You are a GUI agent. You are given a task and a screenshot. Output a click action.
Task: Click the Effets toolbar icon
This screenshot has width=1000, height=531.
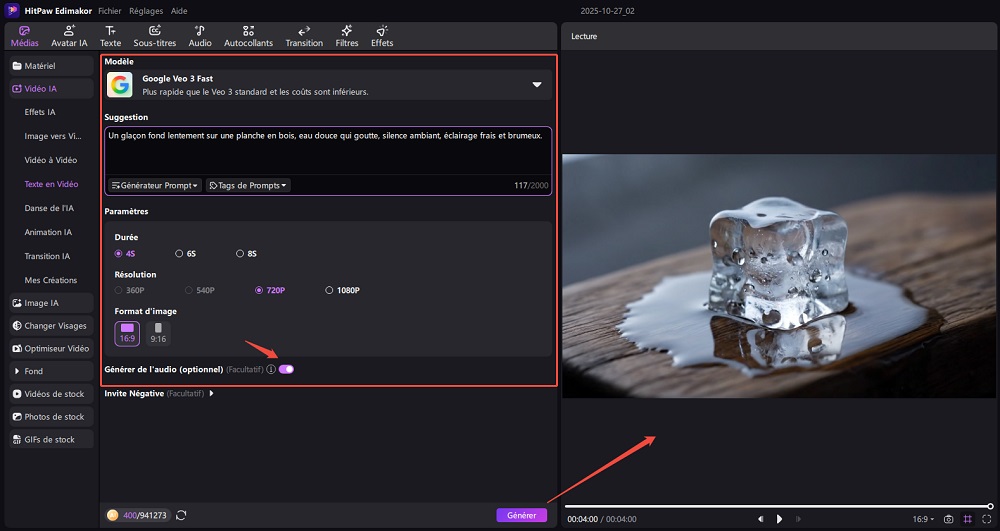point(382,36)
